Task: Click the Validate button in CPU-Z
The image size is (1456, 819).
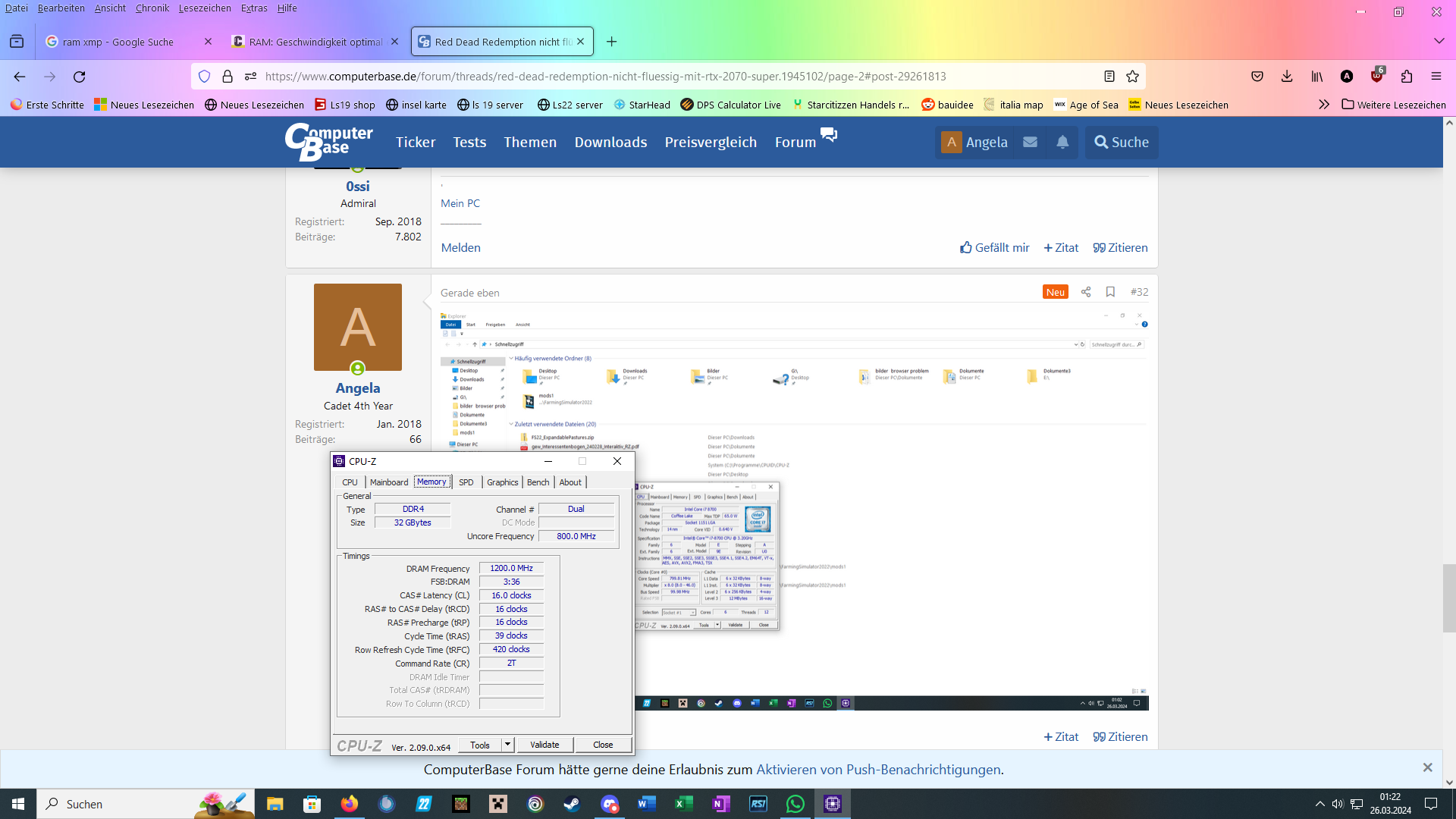Action: click(544, 745)
